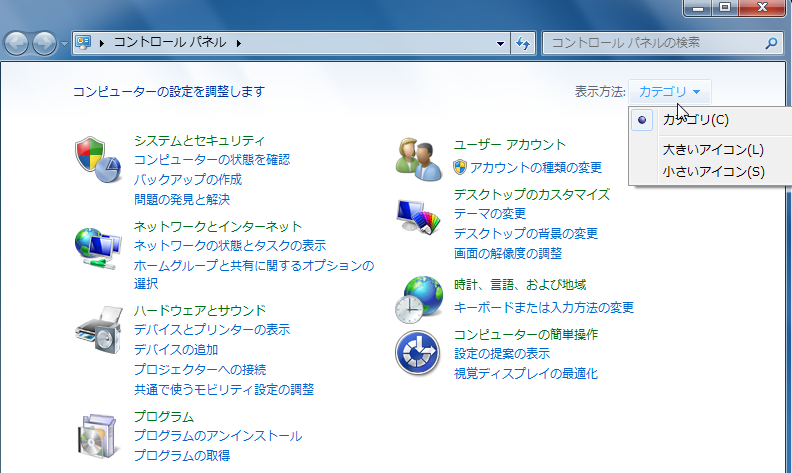
Task: Open 共通で使うモビリティ設定の調整 link
Action: (x=224, y=390)
